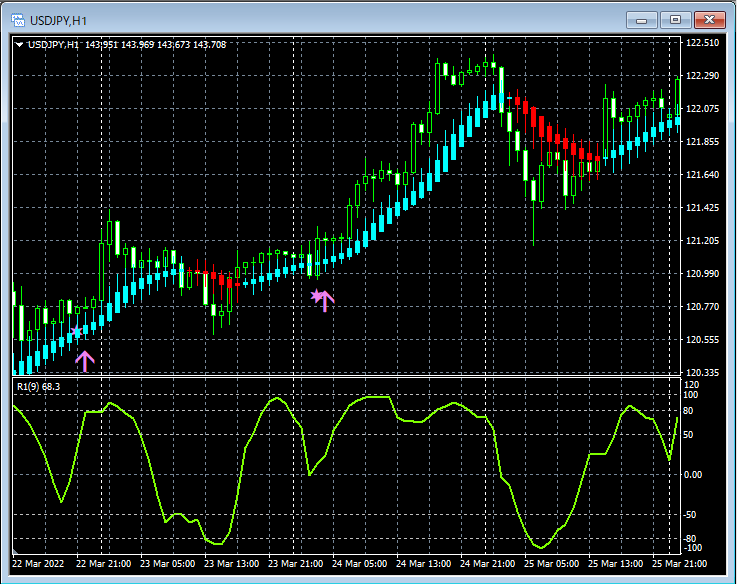The height and width of the screenshot is (584, 738).
Task: Click the 121.855 price scale label
Action: (x=702, y=142)
